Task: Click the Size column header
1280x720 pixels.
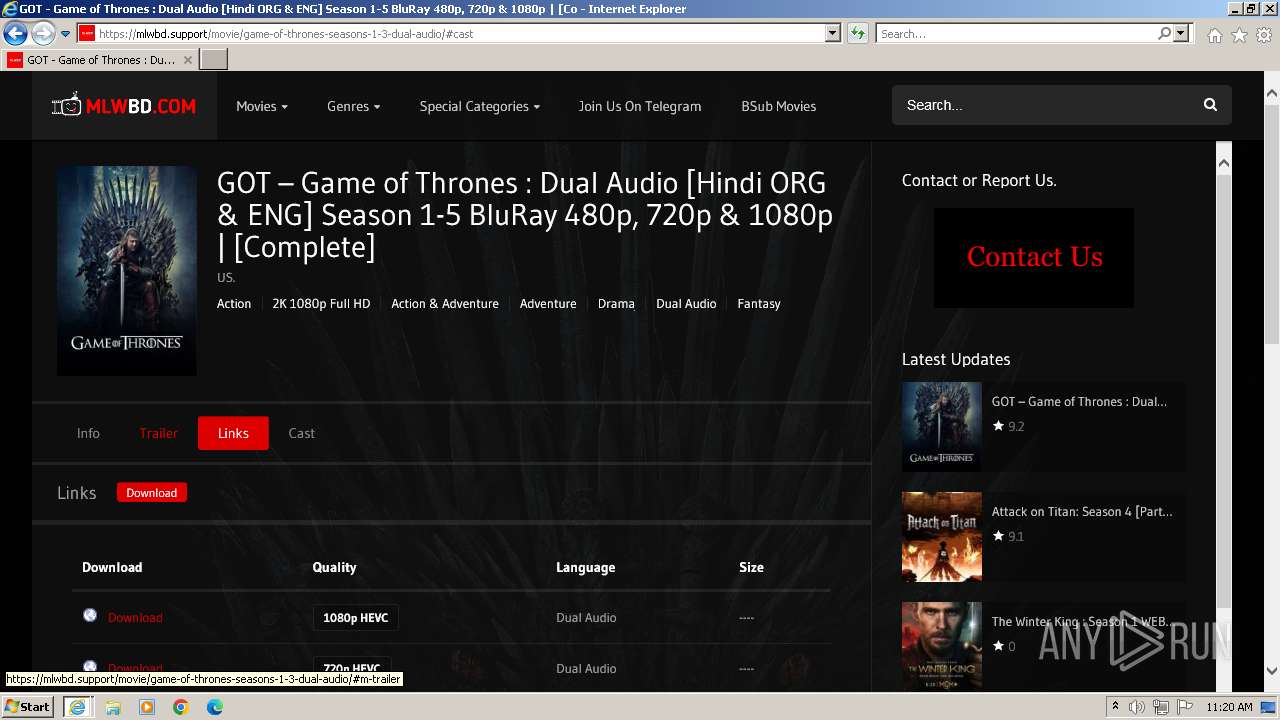Action: pyautogui.click(x=751, y=567)
